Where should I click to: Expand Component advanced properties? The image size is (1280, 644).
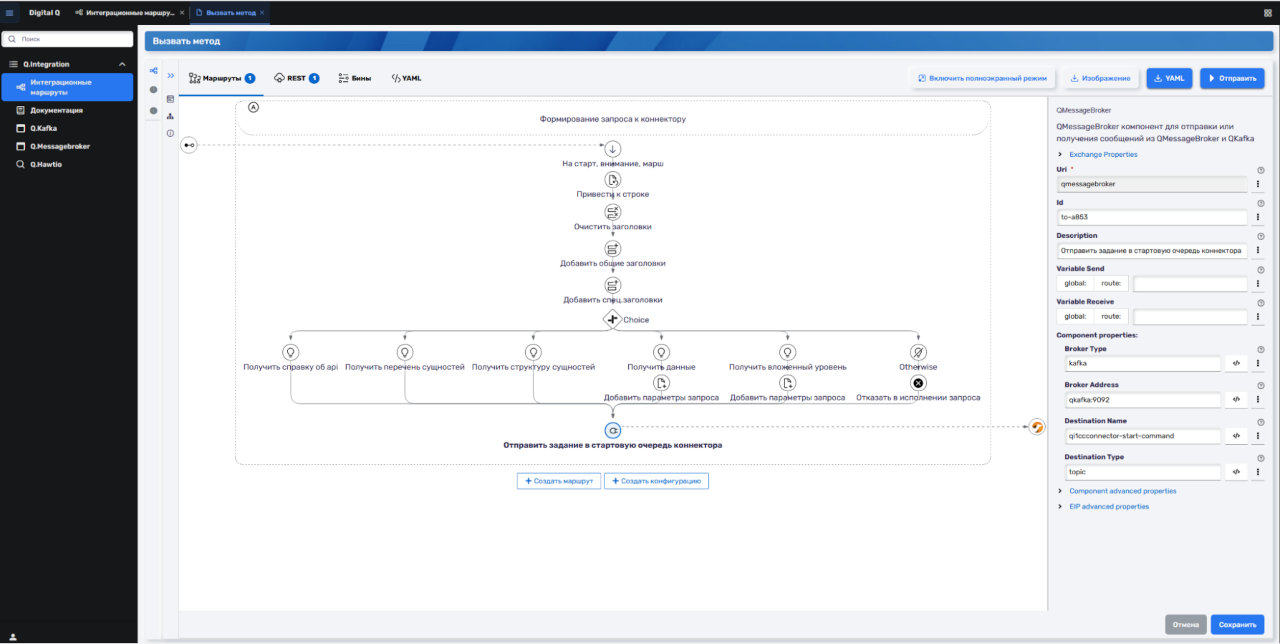click(1117, 491)
